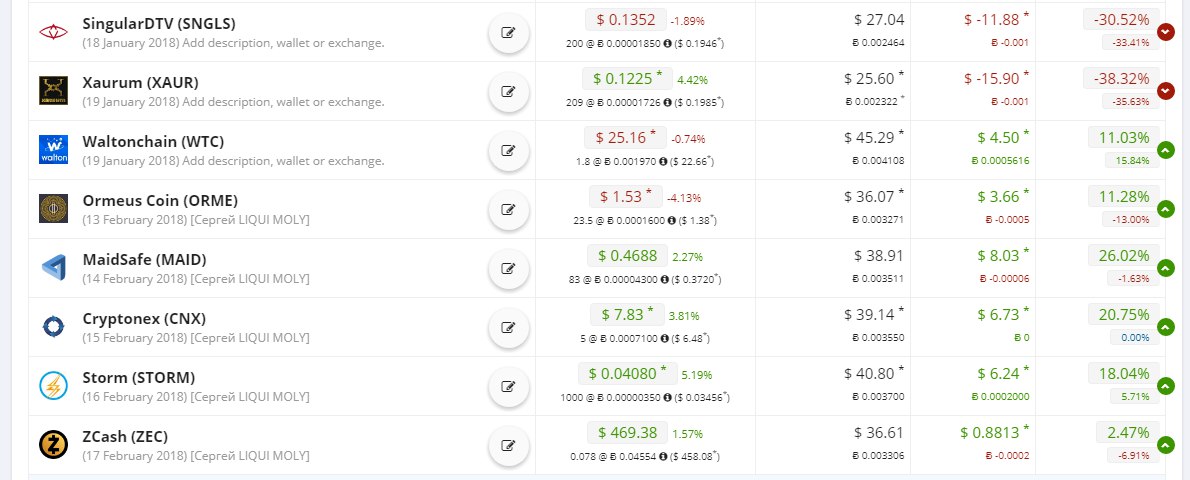Click Storm price $ 0.04080 badge
Image resolution: width=1190 pixels, height=480 pixels.
pos(628,374)
